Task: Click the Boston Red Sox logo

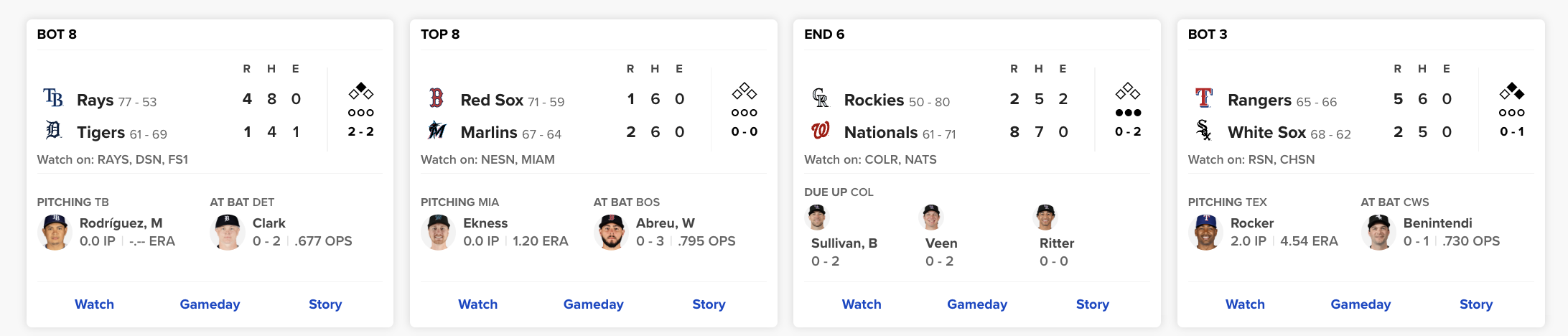Action: point(437,98)
